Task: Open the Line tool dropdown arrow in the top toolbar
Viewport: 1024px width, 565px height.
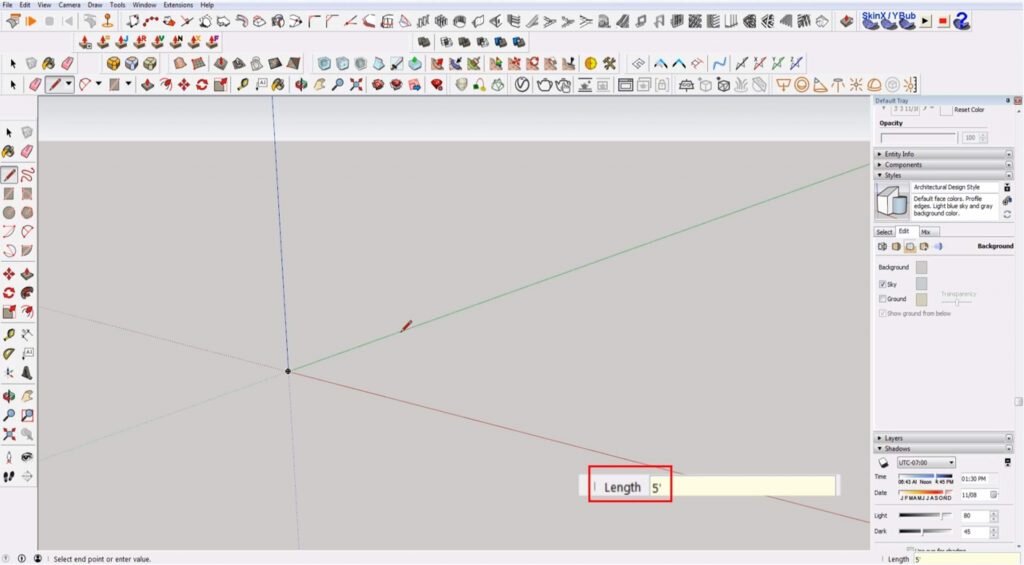Action: (x=68, y=84)
